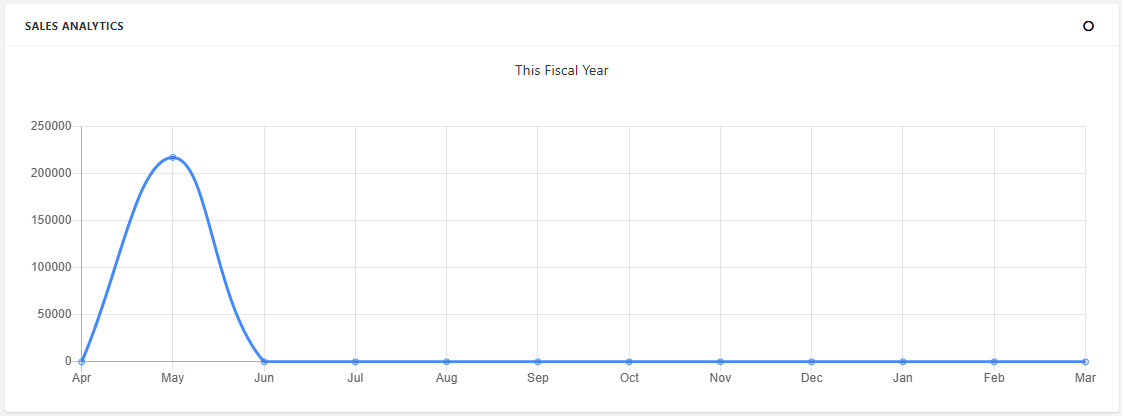Click the "This Fiscal Year" chart title
The image size is (1122, 416).
(x=562, y=71)
